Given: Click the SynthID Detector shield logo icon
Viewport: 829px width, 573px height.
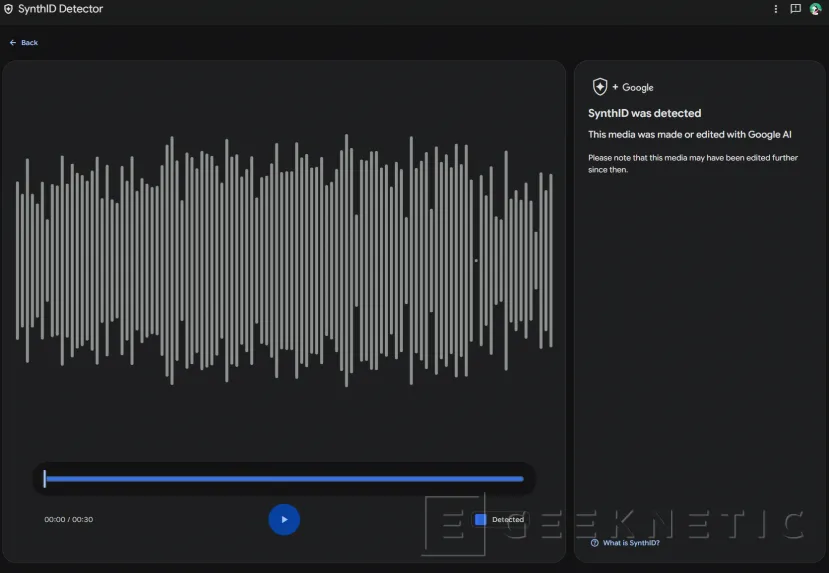Looking at the screenshot, I should tap(8, 9).
